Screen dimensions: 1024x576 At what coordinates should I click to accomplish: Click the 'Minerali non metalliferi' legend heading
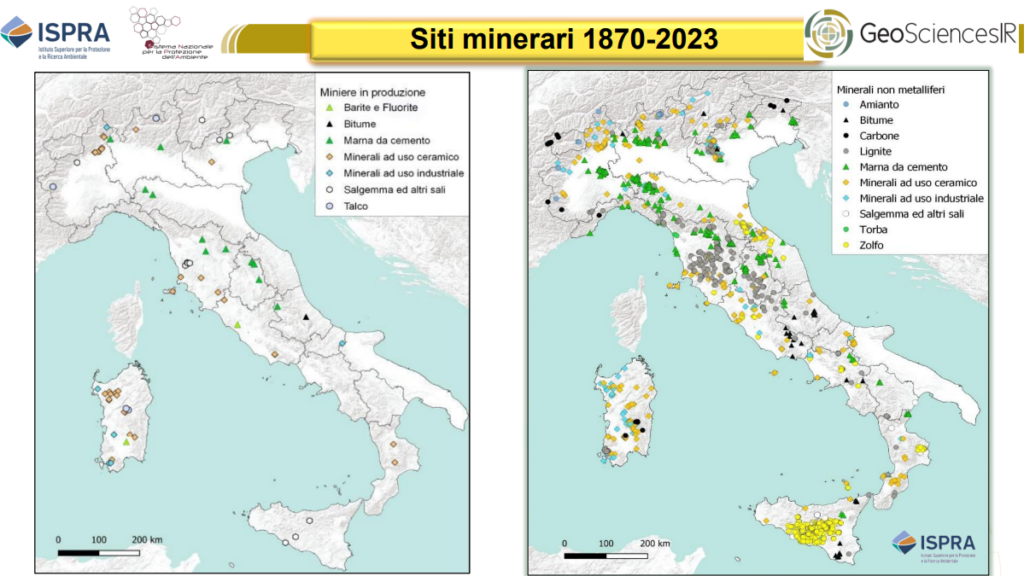889,89
